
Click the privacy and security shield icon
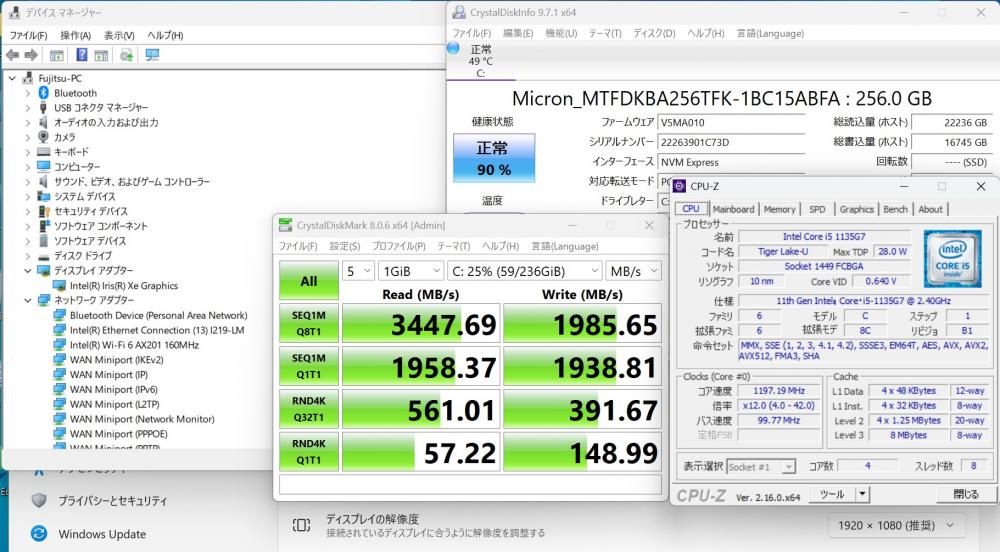coord(39,500)
